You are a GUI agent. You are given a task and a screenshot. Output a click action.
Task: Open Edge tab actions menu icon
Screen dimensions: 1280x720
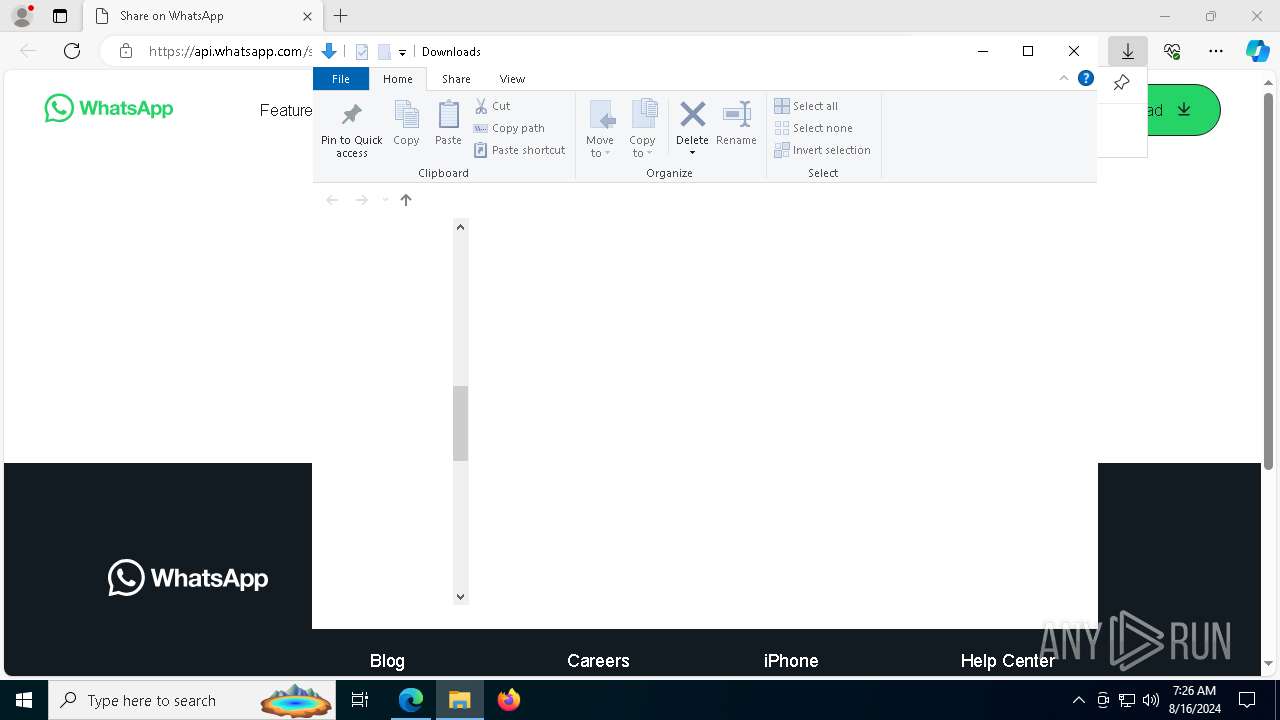click(60, 16)
